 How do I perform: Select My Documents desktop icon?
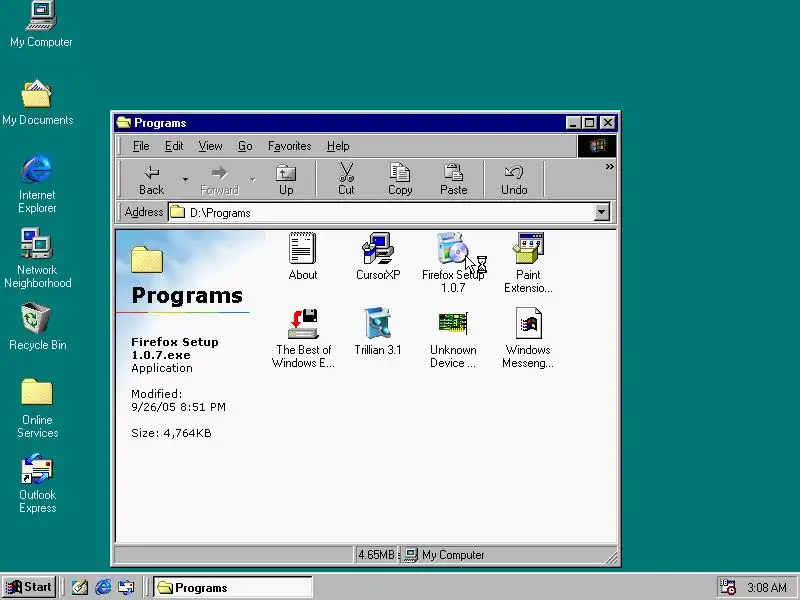[x=37, y=103]
